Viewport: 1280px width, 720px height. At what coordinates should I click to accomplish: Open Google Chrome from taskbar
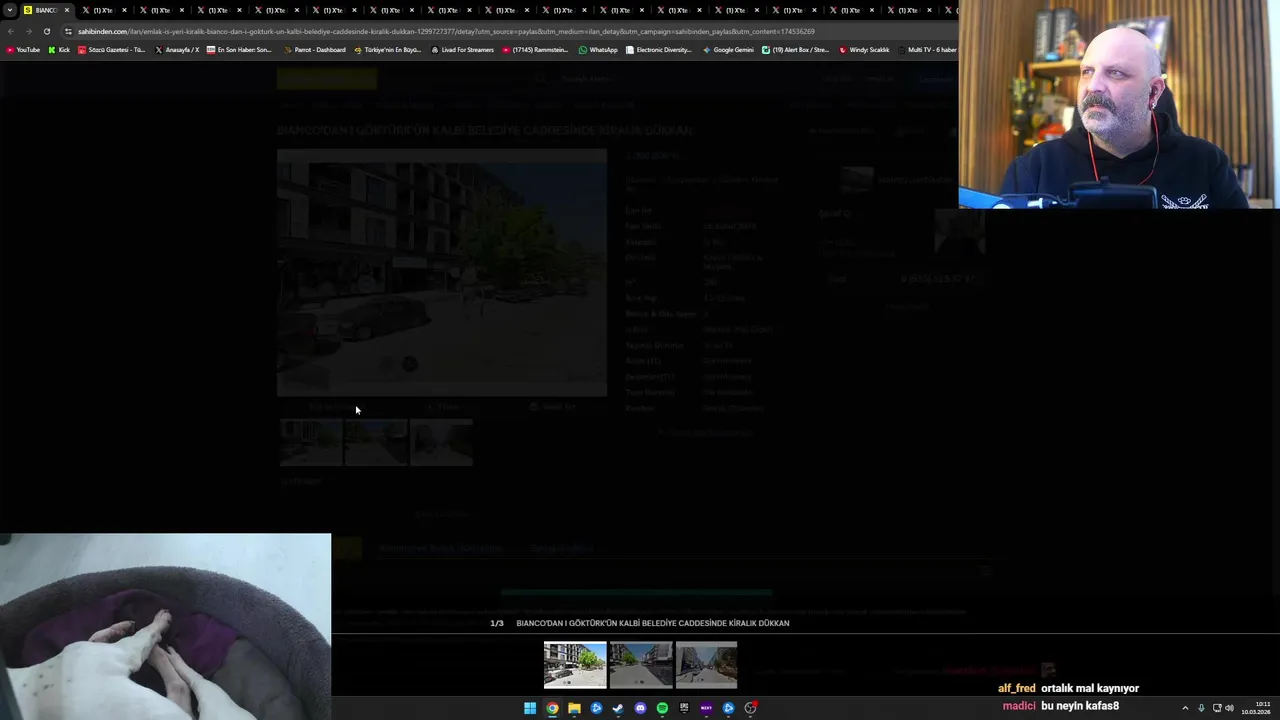[552, 708]
